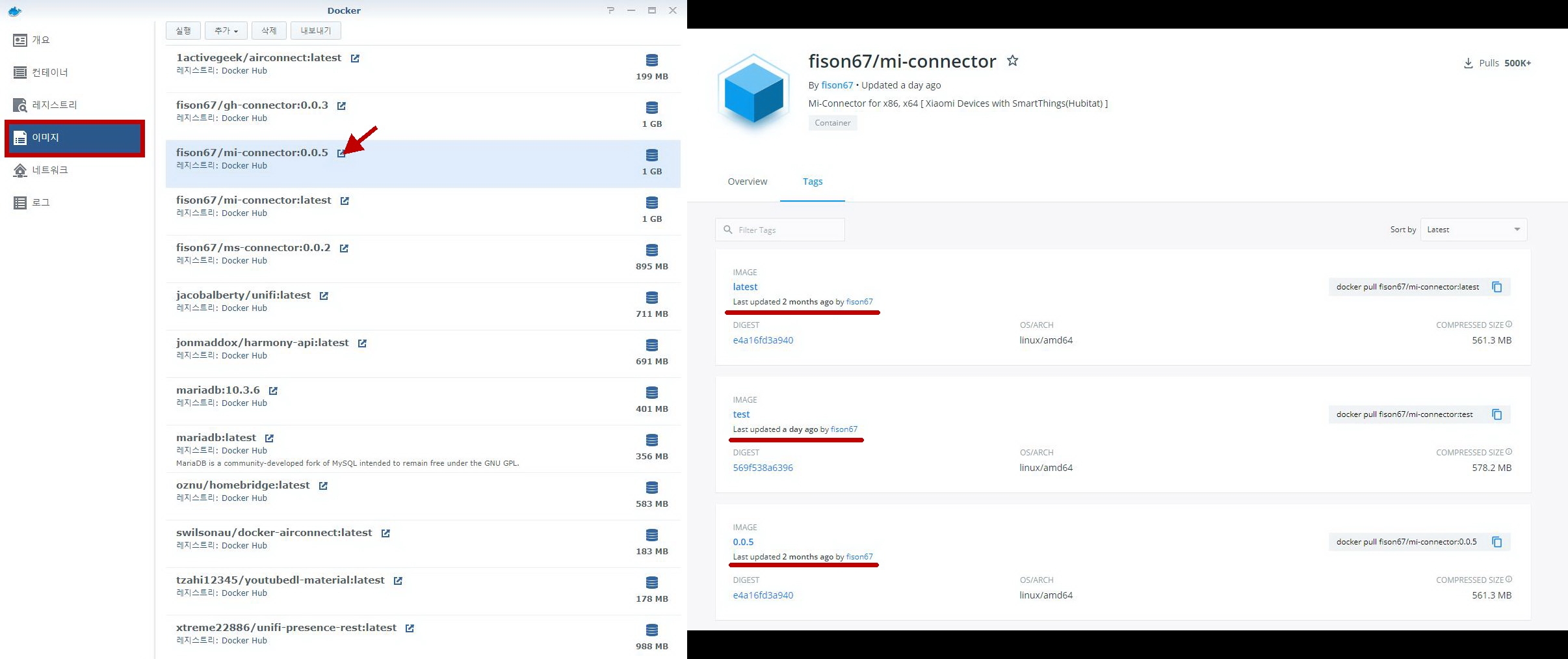This screenshot has height=659, width=1568.
Task: Click compressed size info icon for test
Action: pos(1509,451)
